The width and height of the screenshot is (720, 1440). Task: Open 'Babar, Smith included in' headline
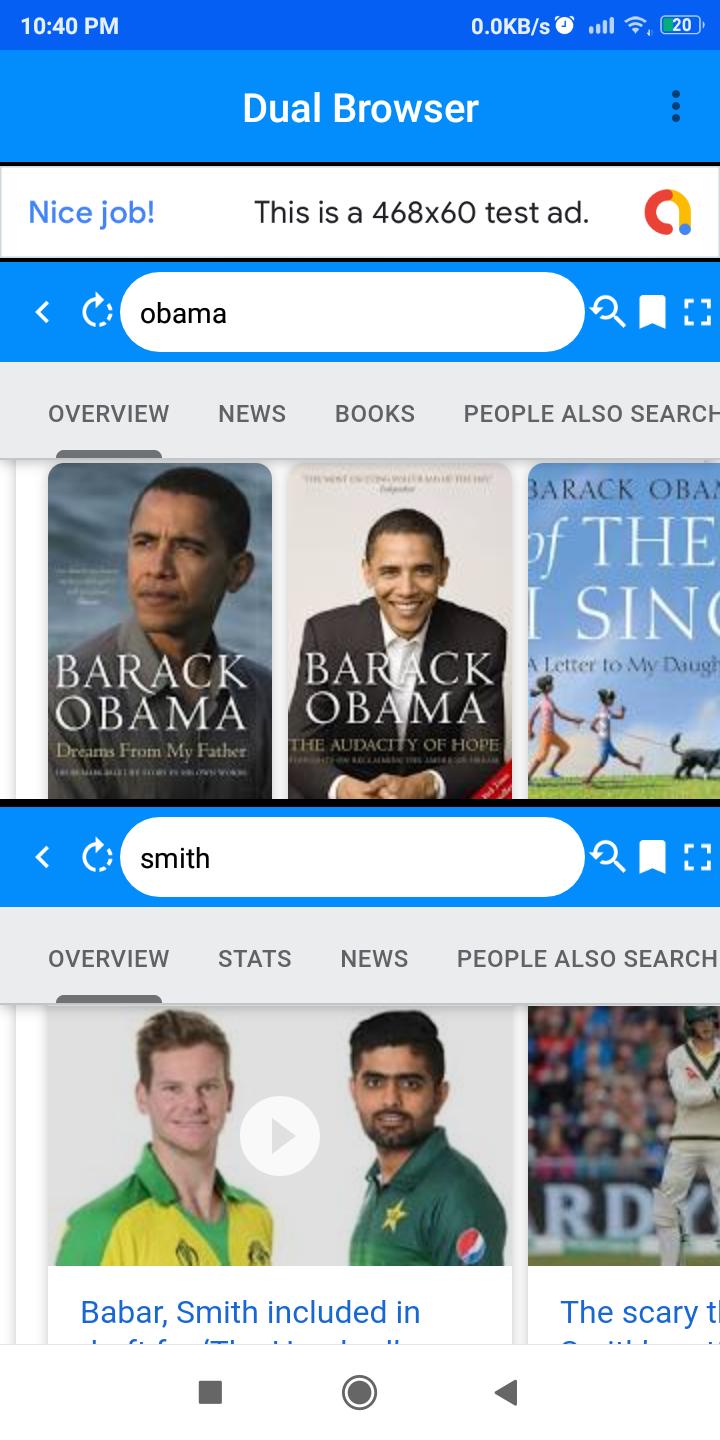[250, 1312]
